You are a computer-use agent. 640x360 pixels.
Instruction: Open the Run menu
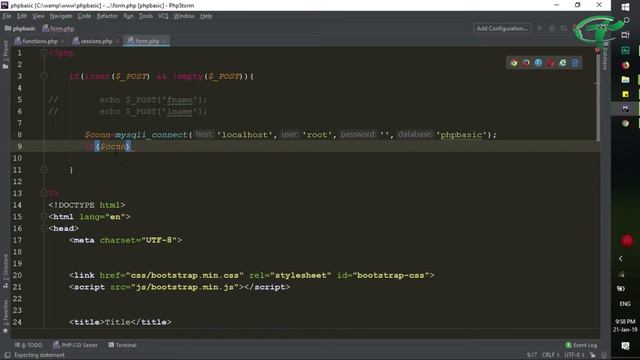pyautogui.click(x=128, y=16)
